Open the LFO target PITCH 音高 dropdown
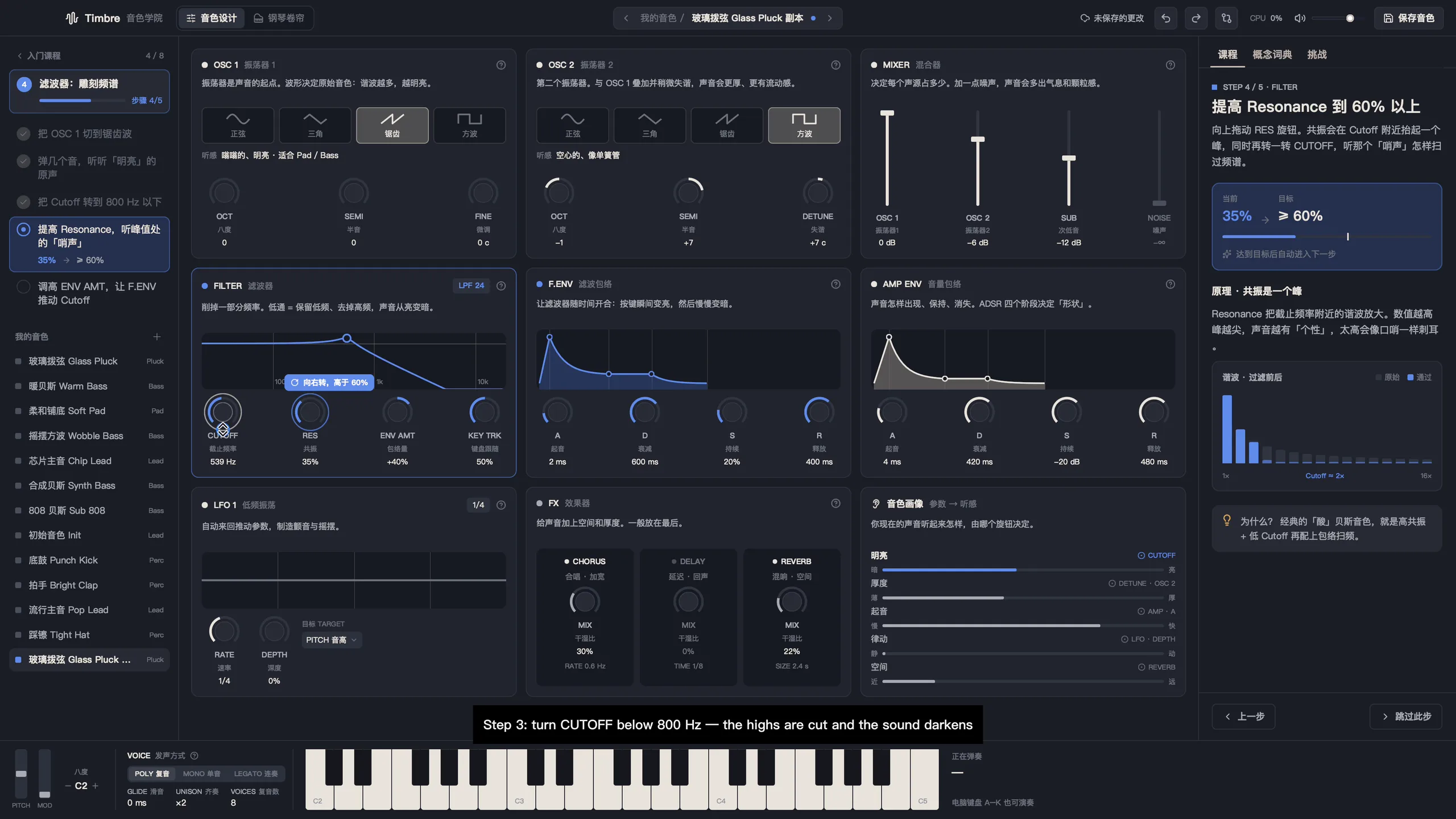 click(332, 640)
